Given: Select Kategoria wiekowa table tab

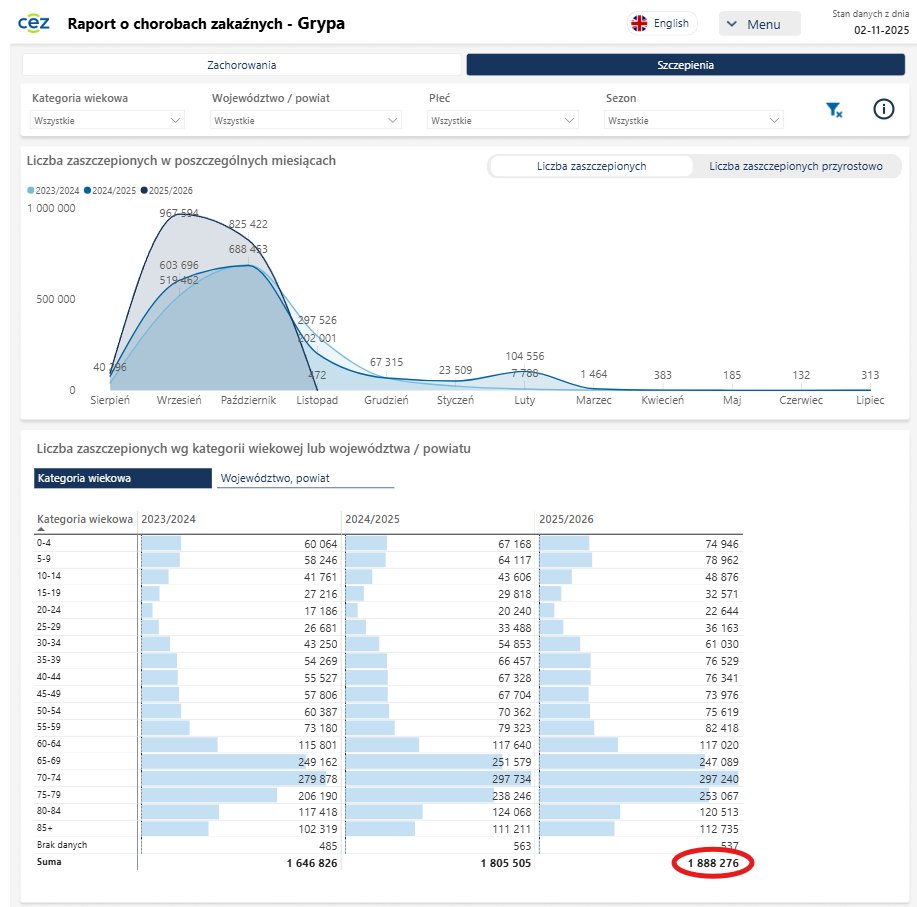Looking at the screenshot, I should click(x=123, y=478).
